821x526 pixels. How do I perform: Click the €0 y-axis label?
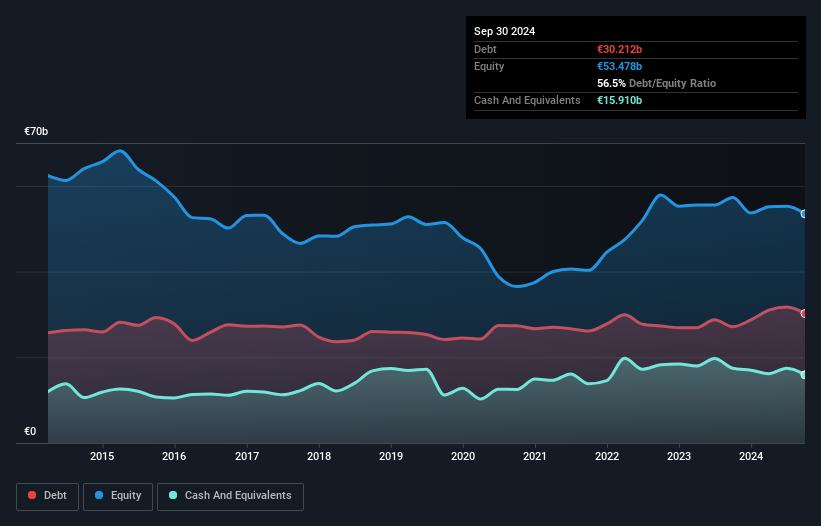point(30,431)
